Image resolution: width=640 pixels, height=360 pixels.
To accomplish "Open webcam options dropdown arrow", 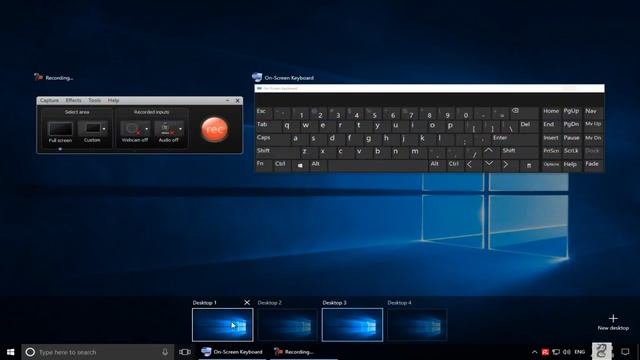I will (147, 129).
